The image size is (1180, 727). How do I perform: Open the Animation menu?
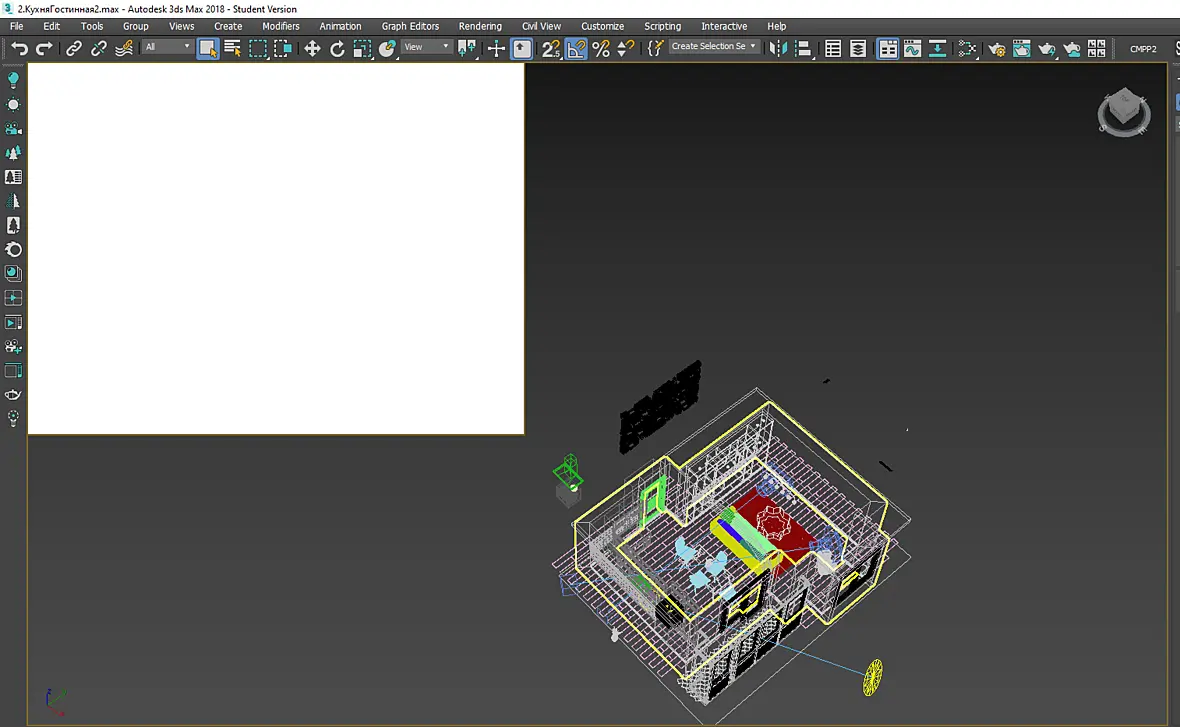coord(340,26)
